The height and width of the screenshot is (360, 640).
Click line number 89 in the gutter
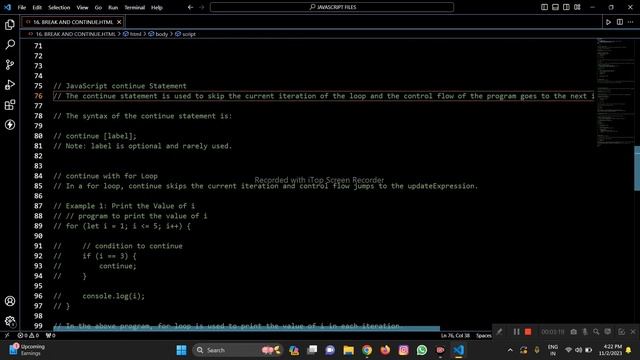point(38,226)
